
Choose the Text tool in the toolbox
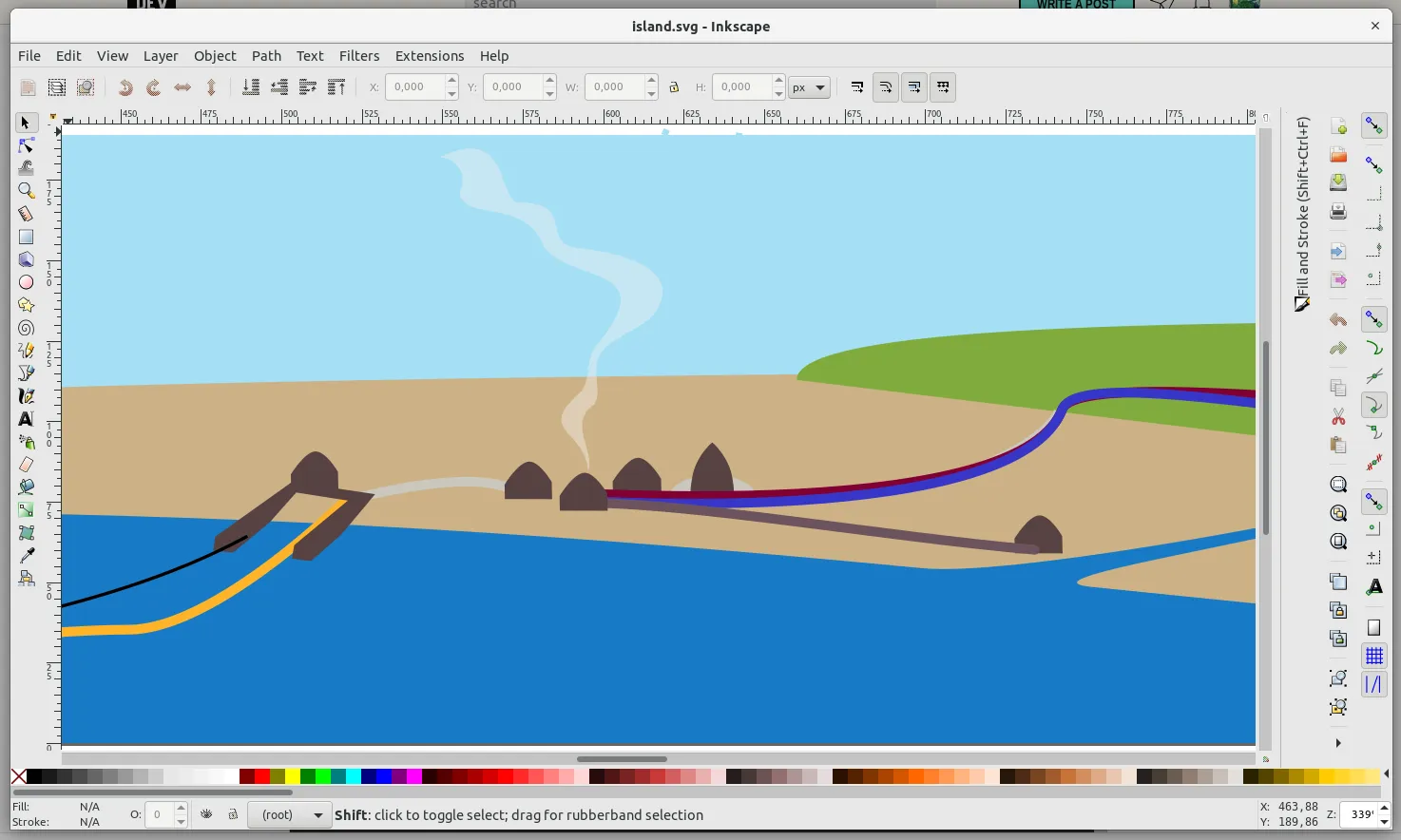pos(26,419)
